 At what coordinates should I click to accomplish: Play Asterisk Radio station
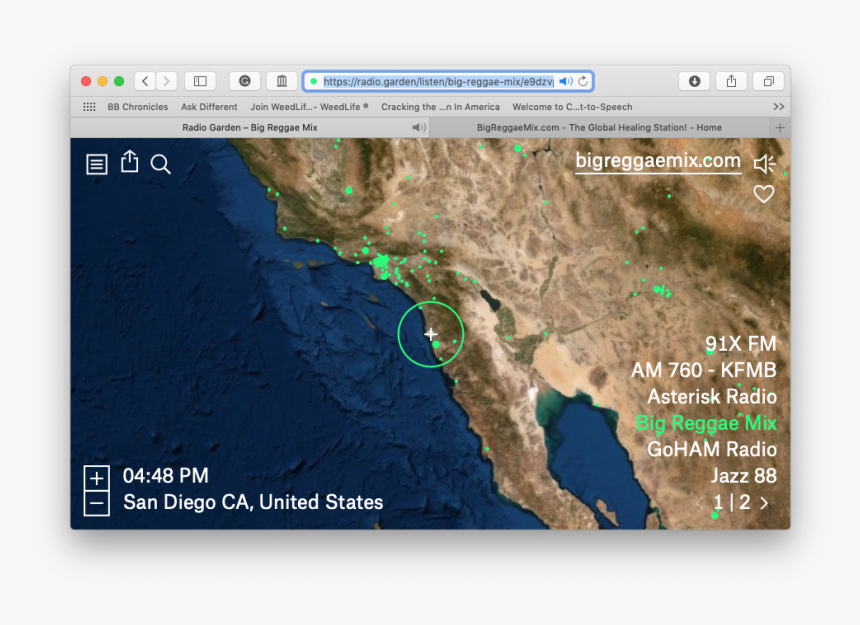click(x=712, y=396)
